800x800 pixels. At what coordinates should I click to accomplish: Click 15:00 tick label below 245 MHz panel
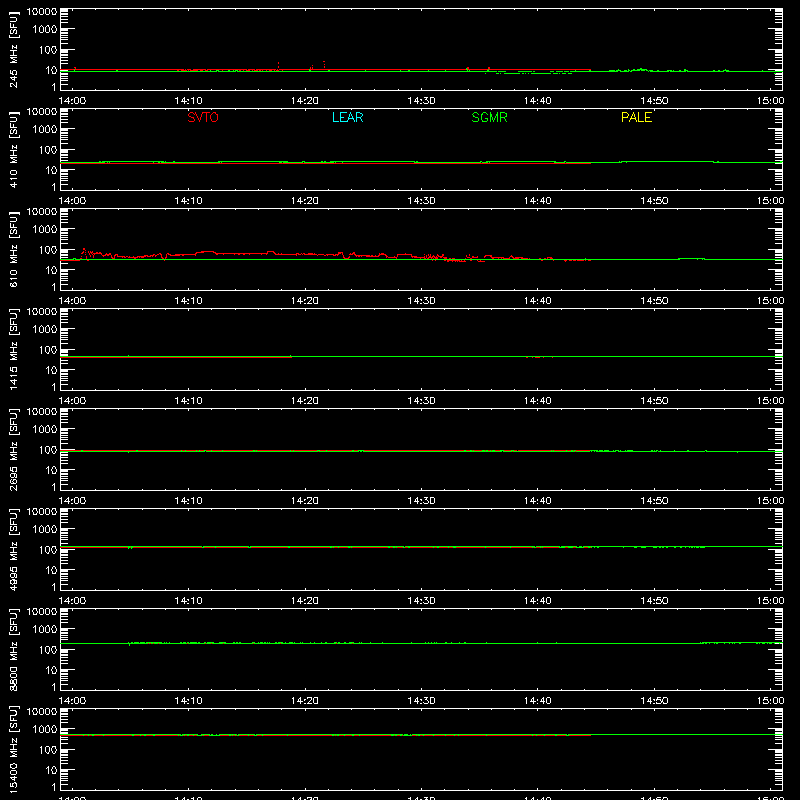click(x=770, y=101)
